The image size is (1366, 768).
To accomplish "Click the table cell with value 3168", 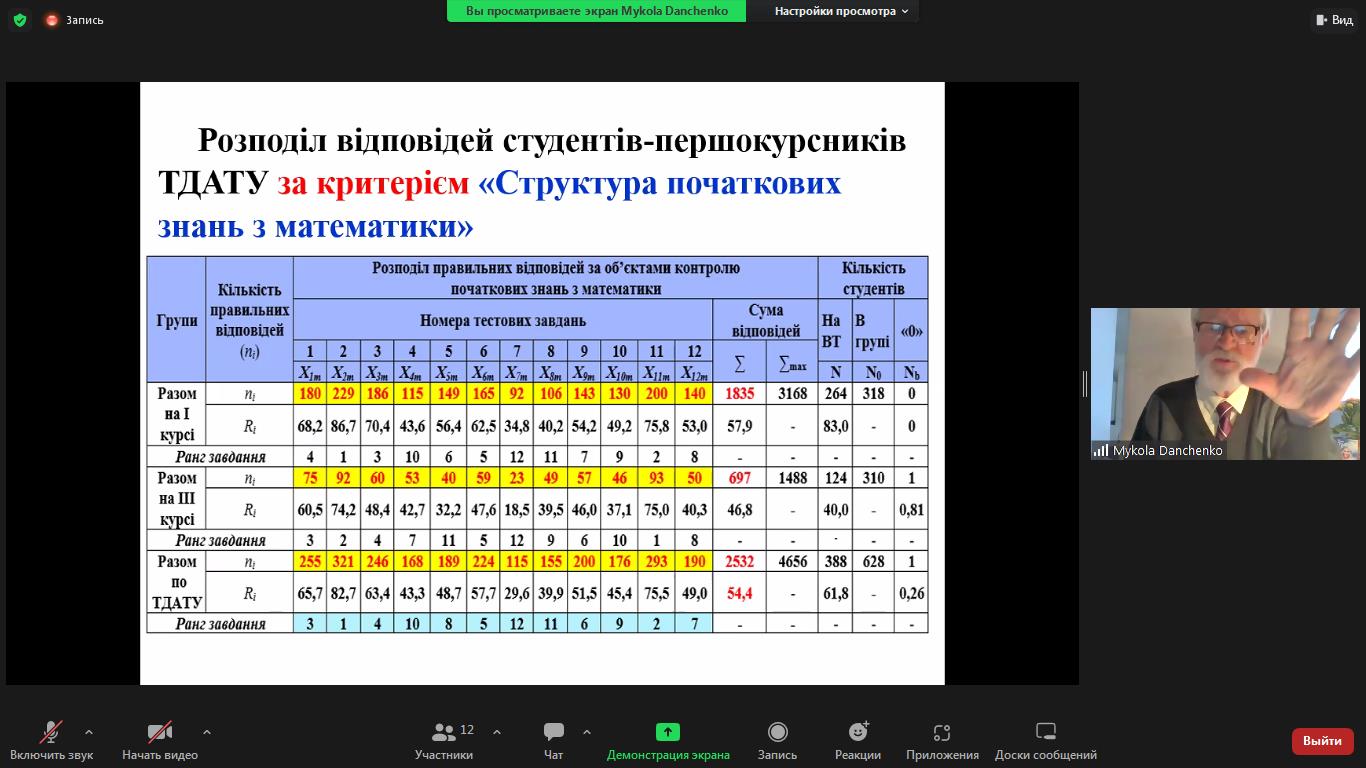I will click(x=793, y=393).
